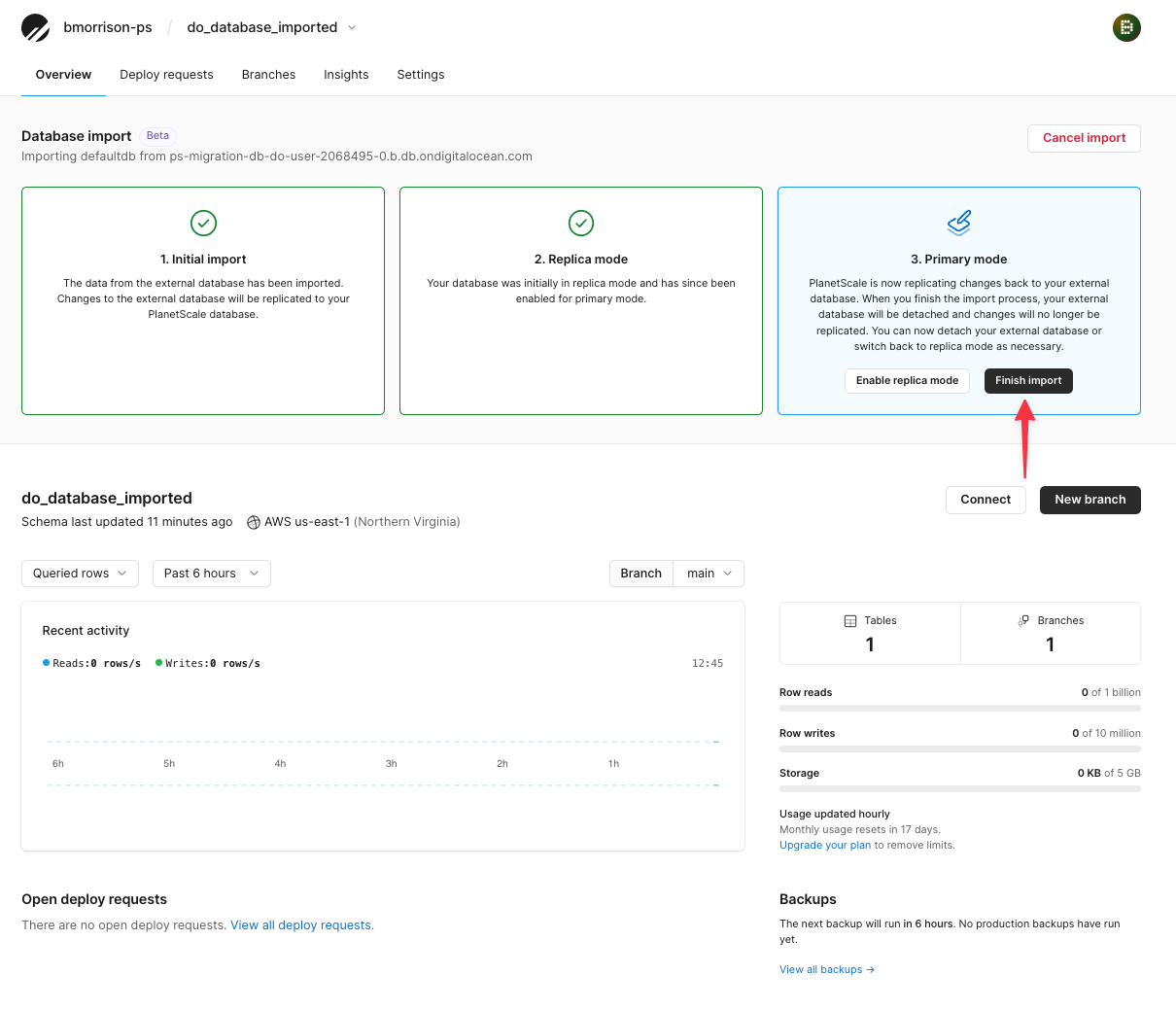Expand the do_database_imported database switcher chevron

point(352,28)
